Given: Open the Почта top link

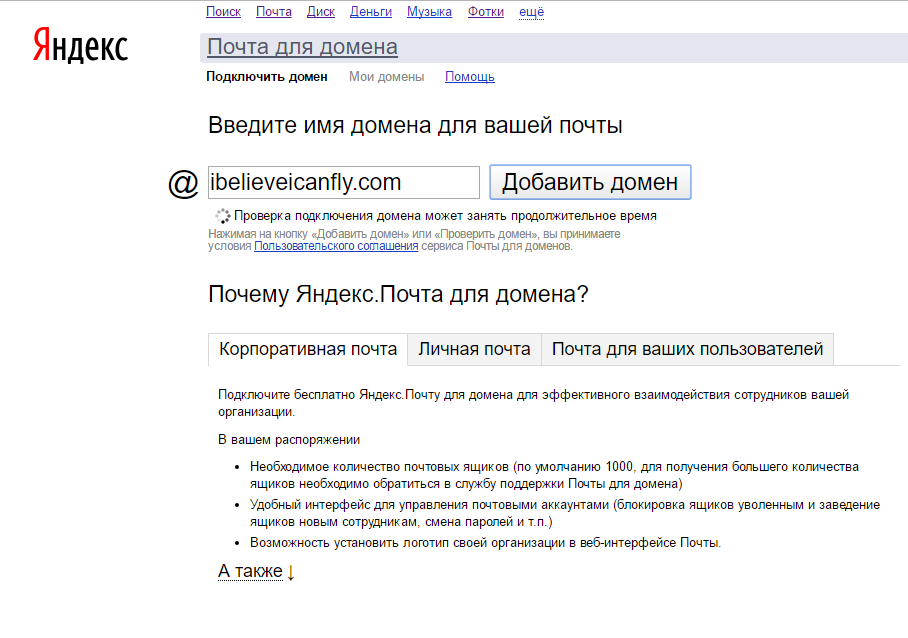Looking at the screenshot, I should [x=274, y=12].
